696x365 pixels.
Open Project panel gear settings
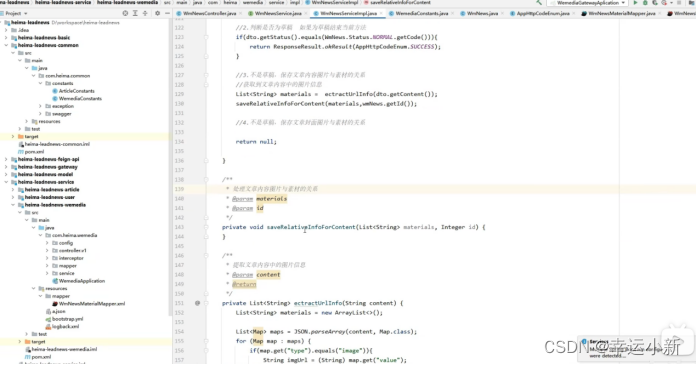coord(157,13)
